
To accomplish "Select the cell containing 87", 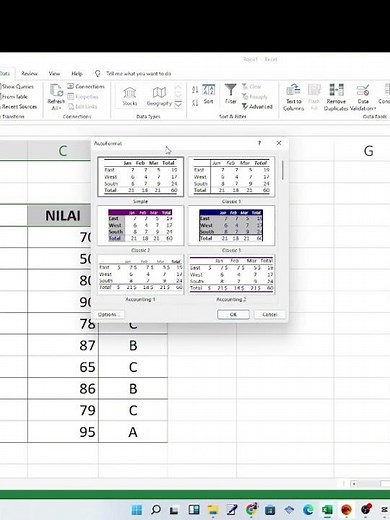I will [x=63, y=345].
